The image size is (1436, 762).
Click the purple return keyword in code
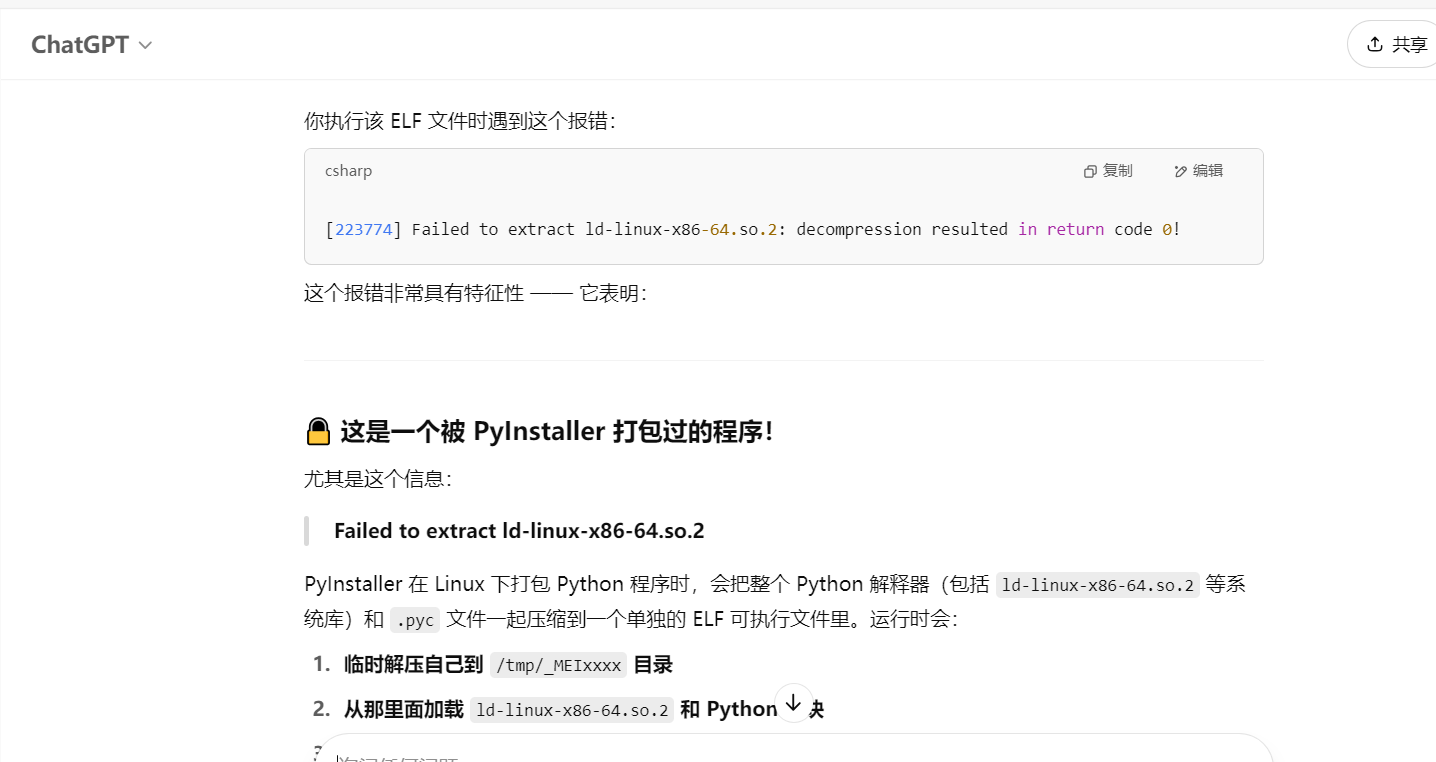[1075, 229]
